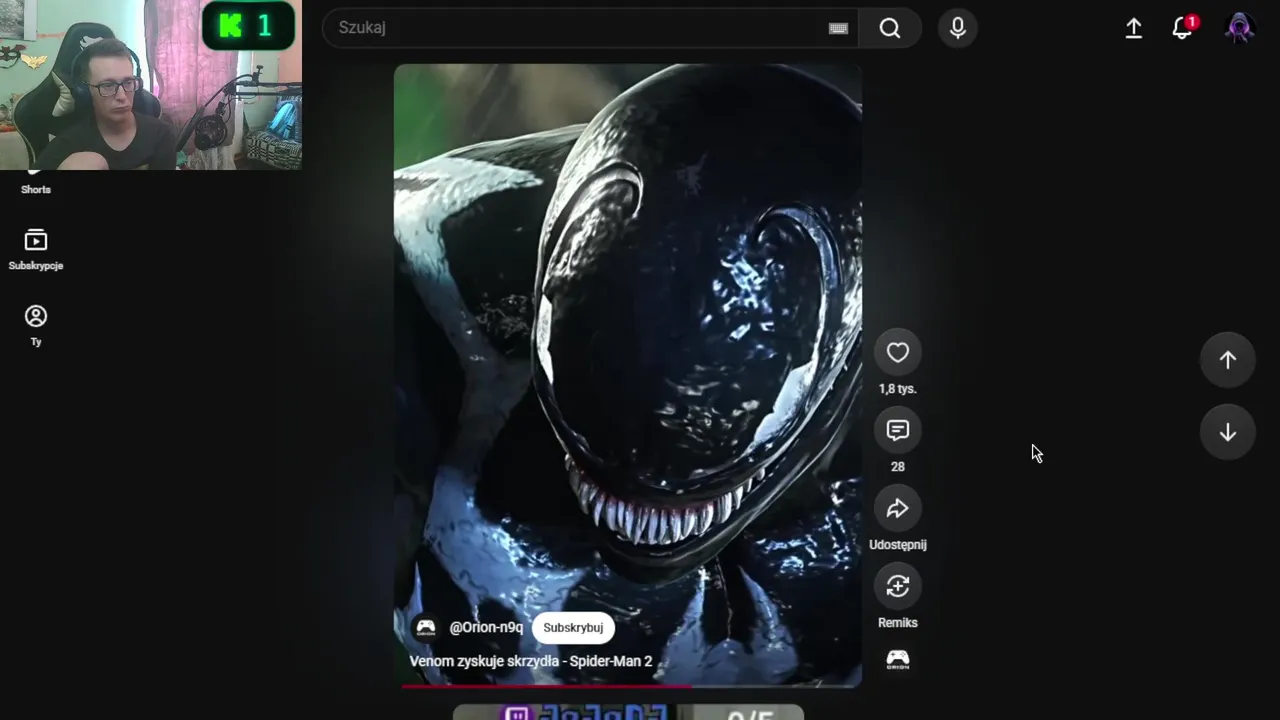Viewport: 1280px width, 720px height.
Task: Activate voice search microphone
Action: click(x=958, y=28)
